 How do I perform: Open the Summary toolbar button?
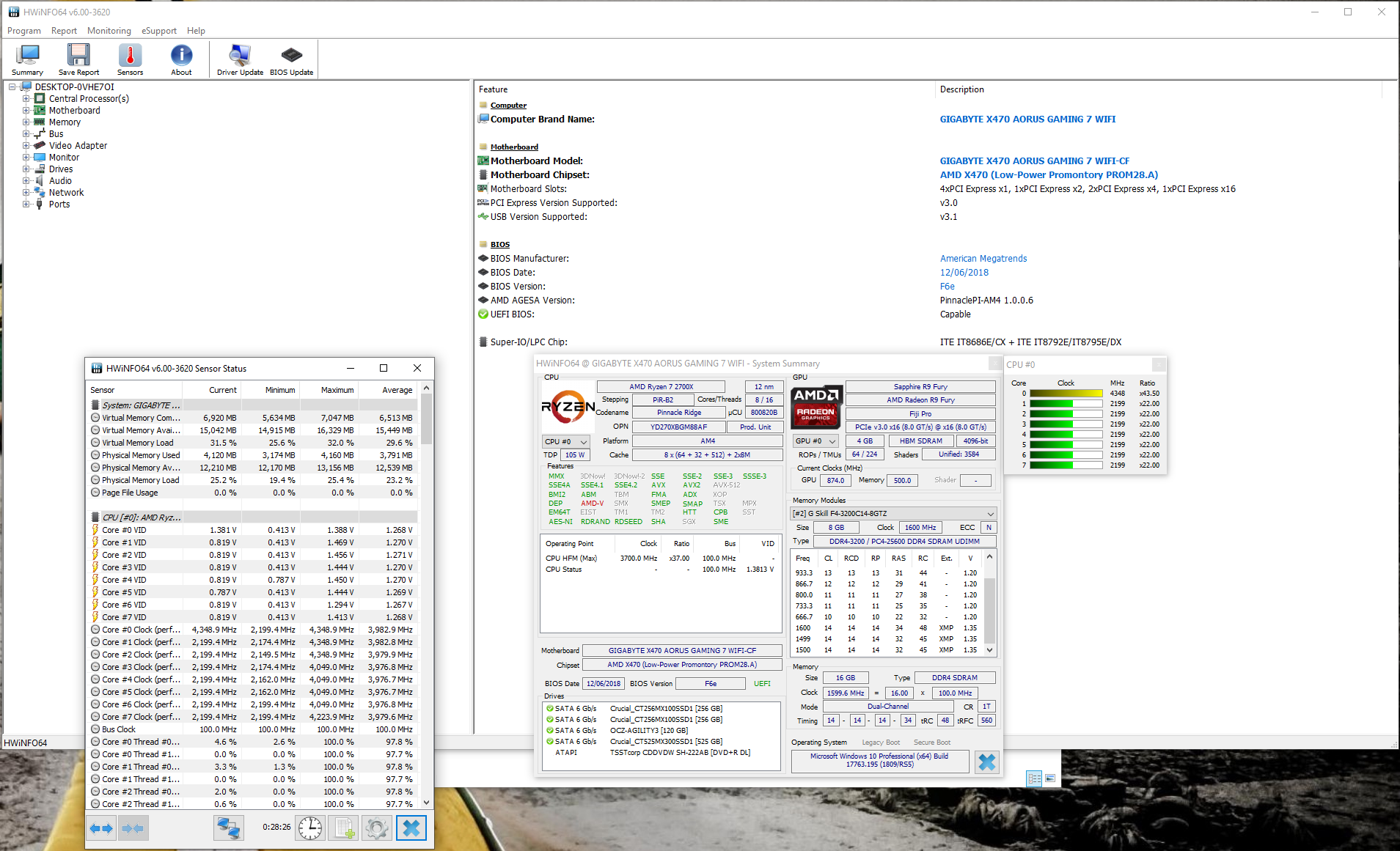point(28,59)
